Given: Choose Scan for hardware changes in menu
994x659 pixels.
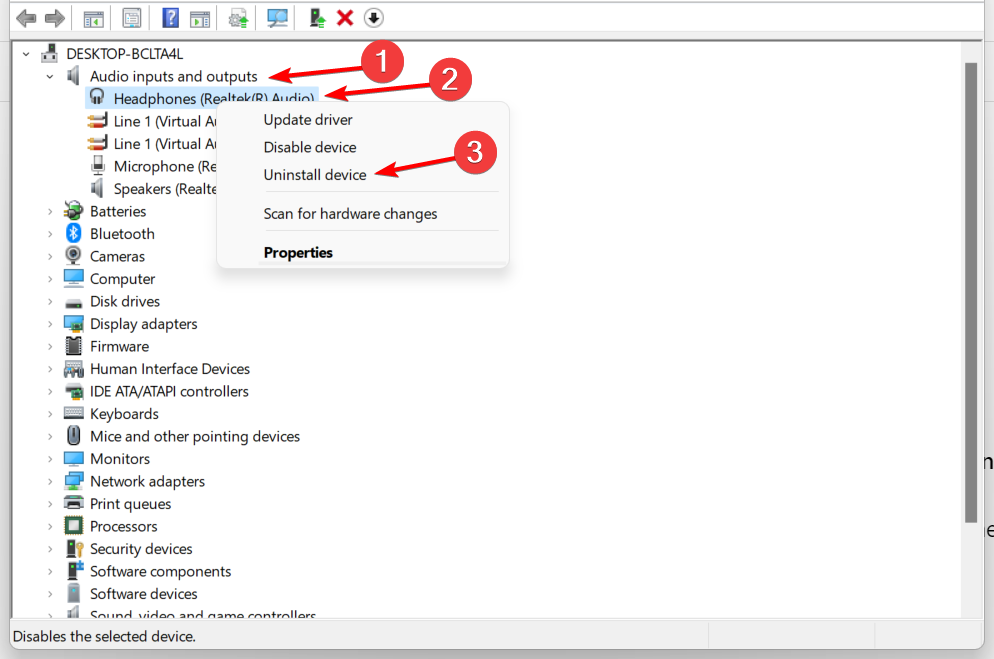Looking at the screenshot, I should coord(351,214).
